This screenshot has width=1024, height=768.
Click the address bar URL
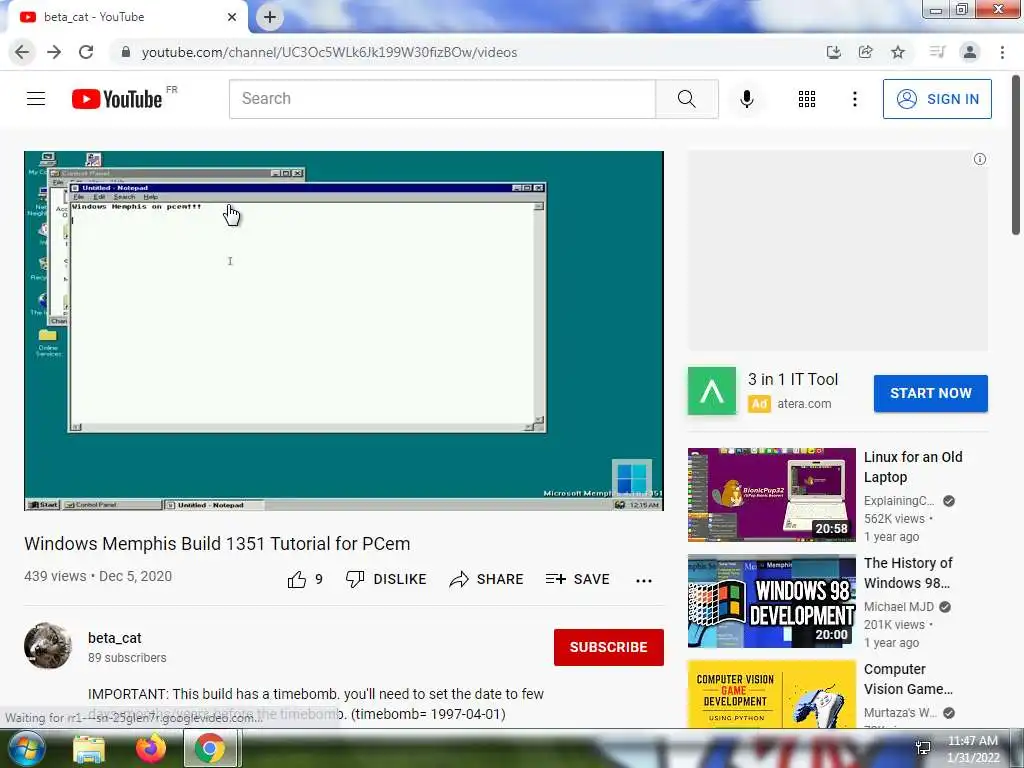[x=329, y=52]
